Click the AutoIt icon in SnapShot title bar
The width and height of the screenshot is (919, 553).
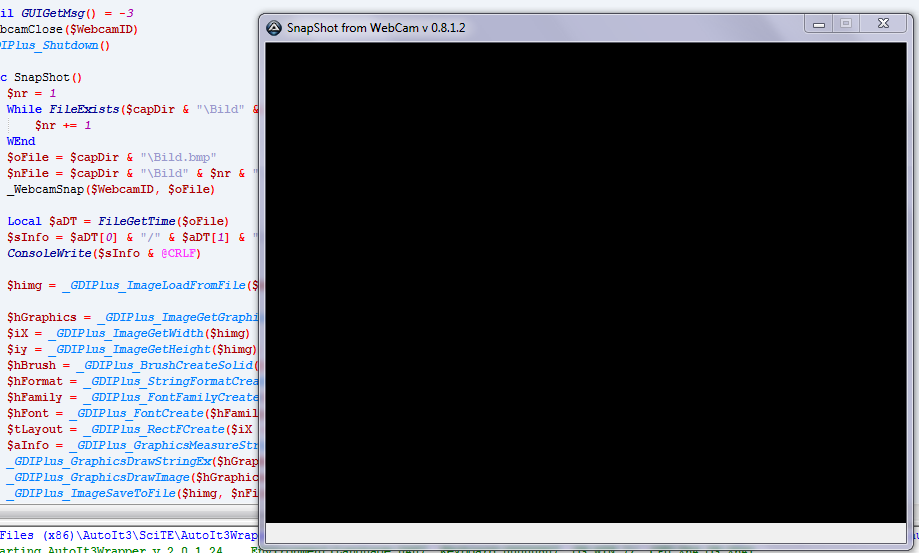[274, 28]
